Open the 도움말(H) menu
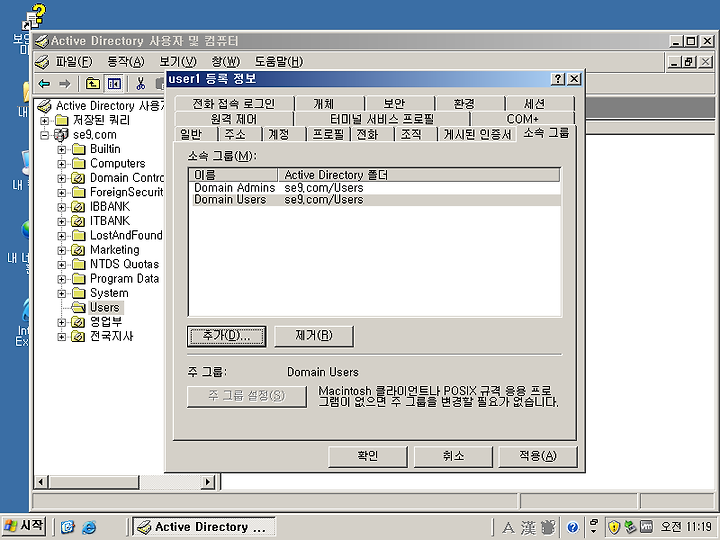Image resolution: width=720 pixels, height=540 pixels. click(x=279, y=62)
